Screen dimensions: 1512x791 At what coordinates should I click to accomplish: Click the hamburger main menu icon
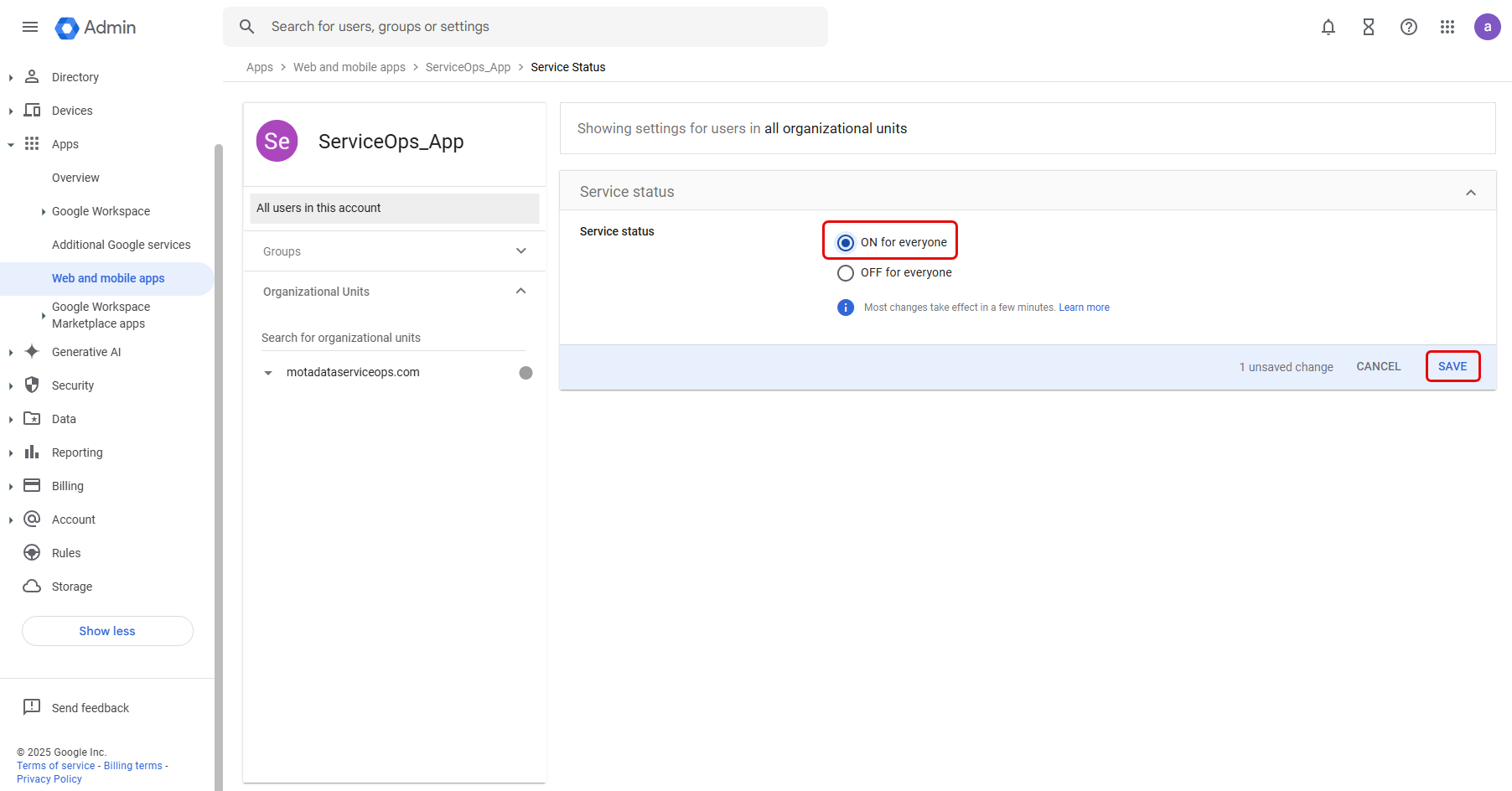(x=30, y=27)
